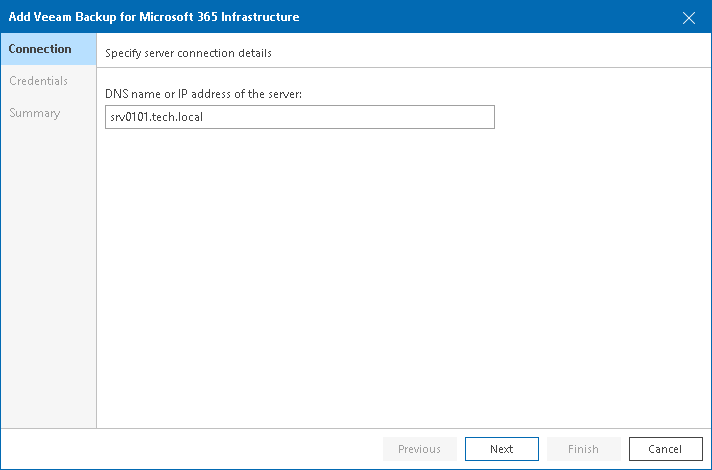This screenshot has width=712, height=470.
Task: Click the dialog title 'Add Veeam Backup for Microsoft 365 Infrastructure'
Action: 154,17
